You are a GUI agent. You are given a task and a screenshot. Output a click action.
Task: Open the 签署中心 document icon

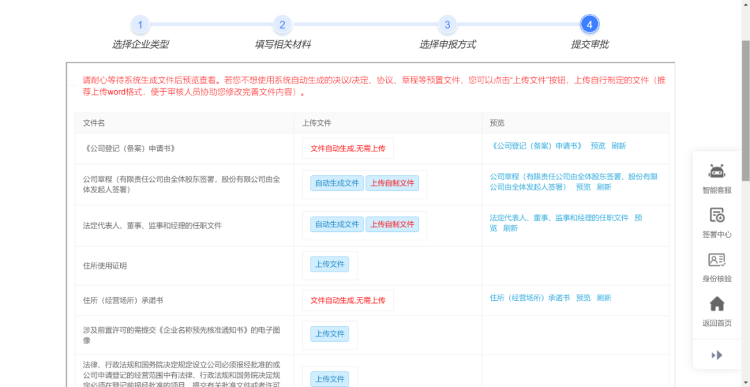717,216
